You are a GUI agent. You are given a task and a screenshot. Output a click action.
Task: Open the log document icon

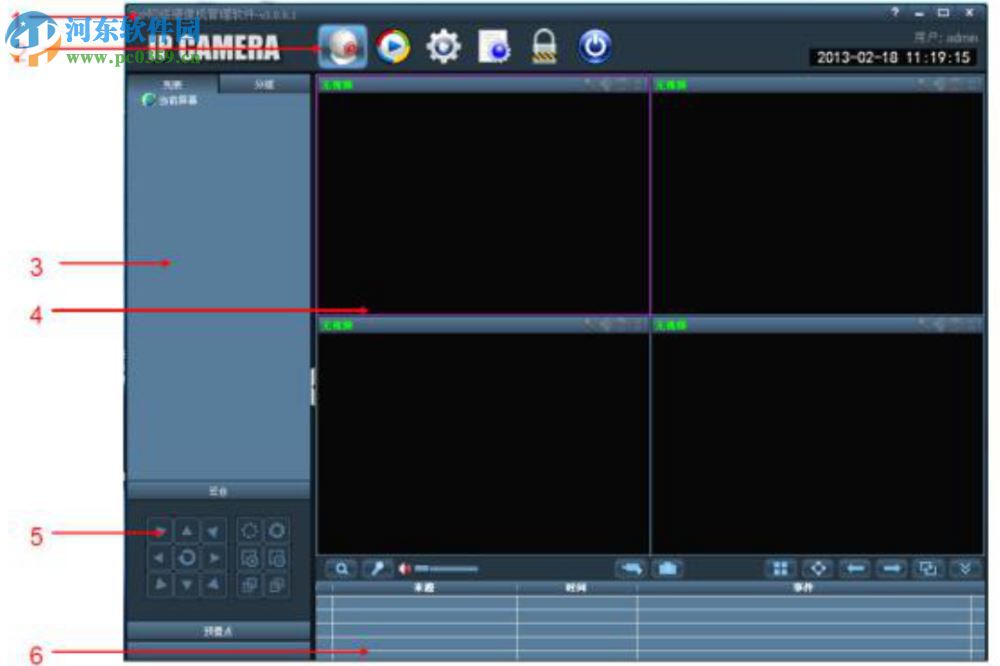[x=494, y=47]
